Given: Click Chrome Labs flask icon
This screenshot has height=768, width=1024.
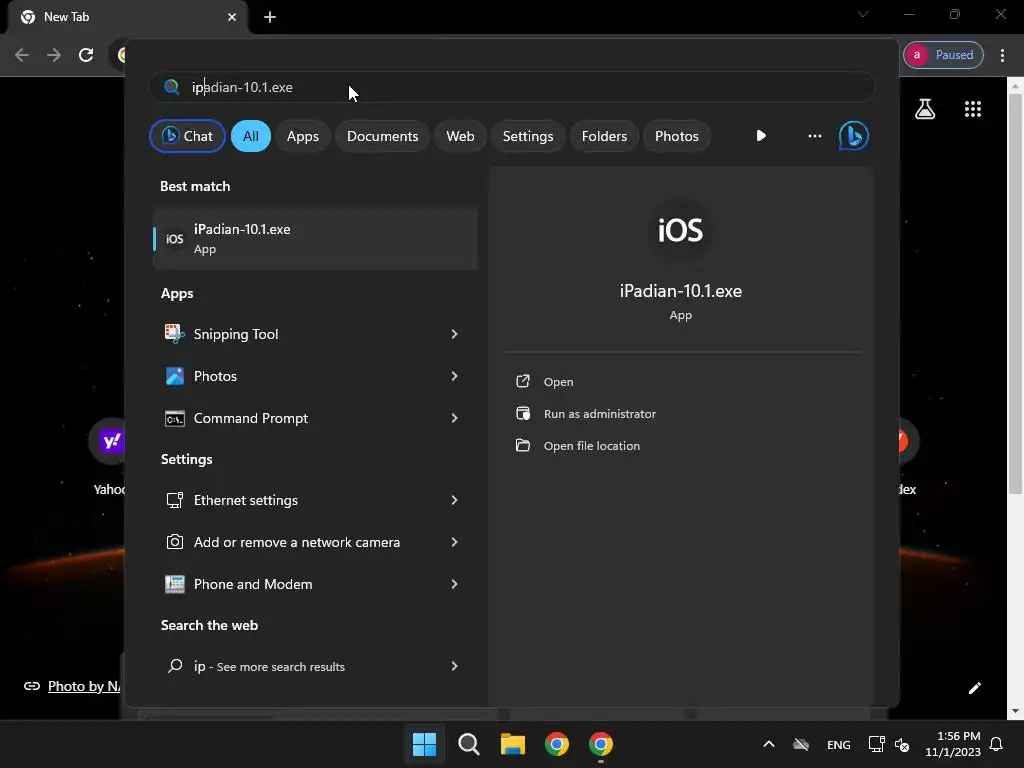Looking at the screenshot, I should point(925,109).
